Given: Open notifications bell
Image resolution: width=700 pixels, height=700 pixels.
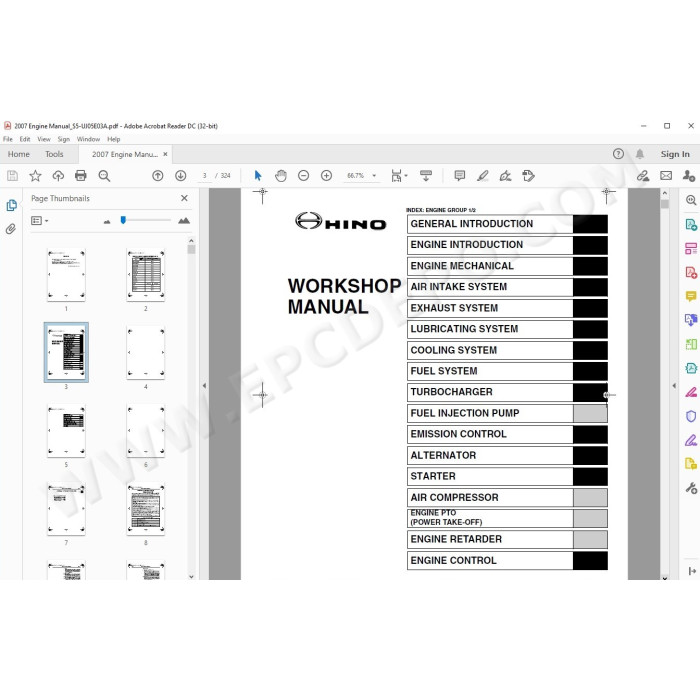Looking at the screenshot, I should coord(640,154).
